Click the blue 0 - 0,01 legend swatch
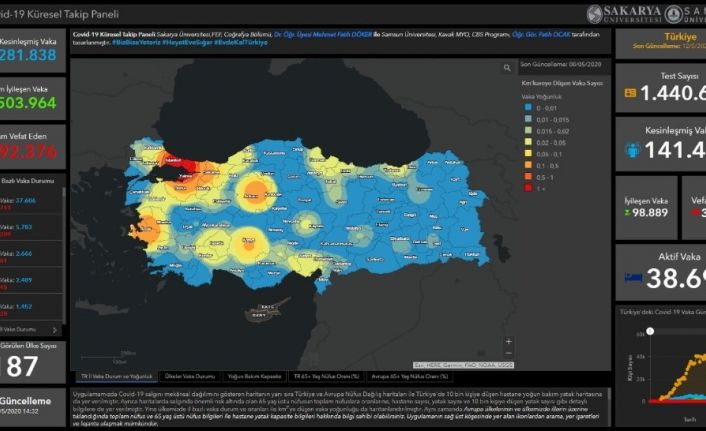The image size is (706, 431). tap(529, 105)
